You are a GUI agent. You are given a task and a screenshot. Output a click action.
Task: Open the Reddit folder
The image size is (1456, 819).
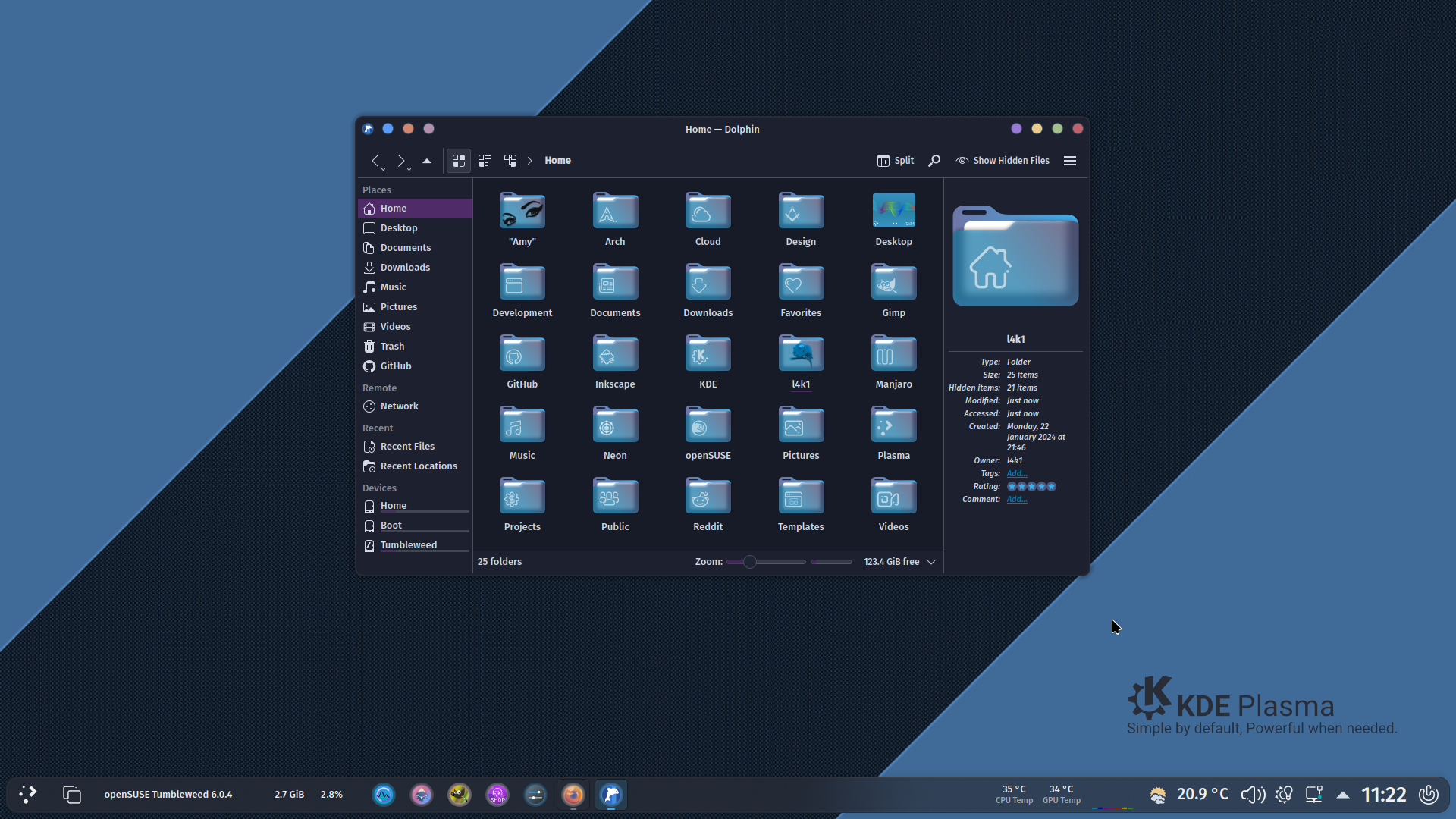pyautogui.click(x=708, y=504)
